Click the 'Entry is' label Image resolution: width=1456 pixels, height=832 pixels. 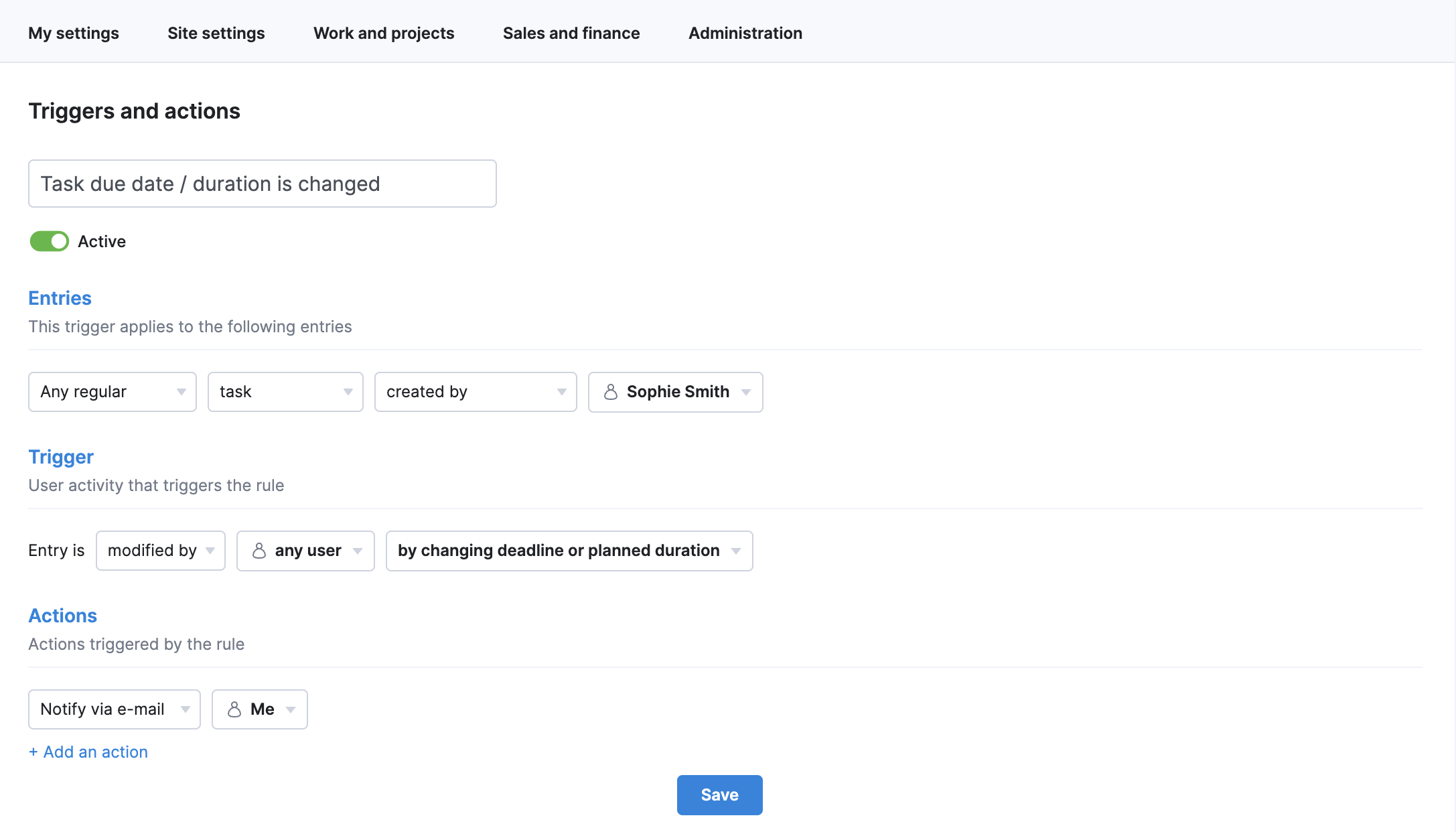click(56, 551)
